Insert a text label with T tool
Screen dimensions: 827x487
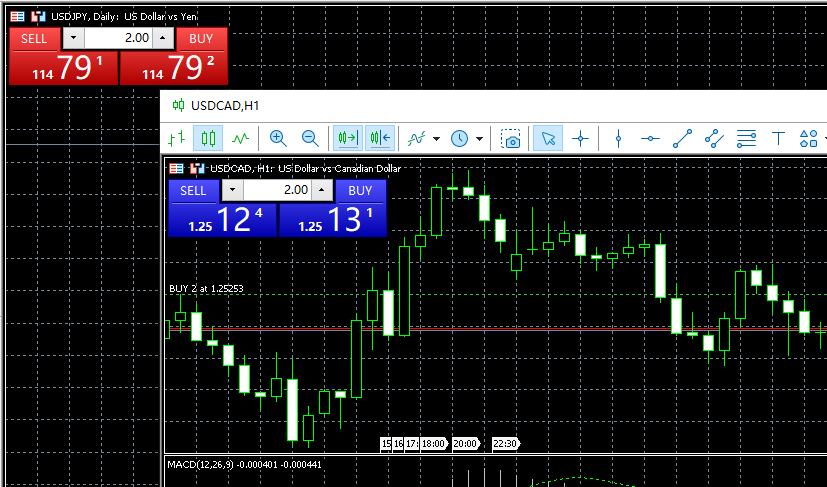tap(778, 139)
